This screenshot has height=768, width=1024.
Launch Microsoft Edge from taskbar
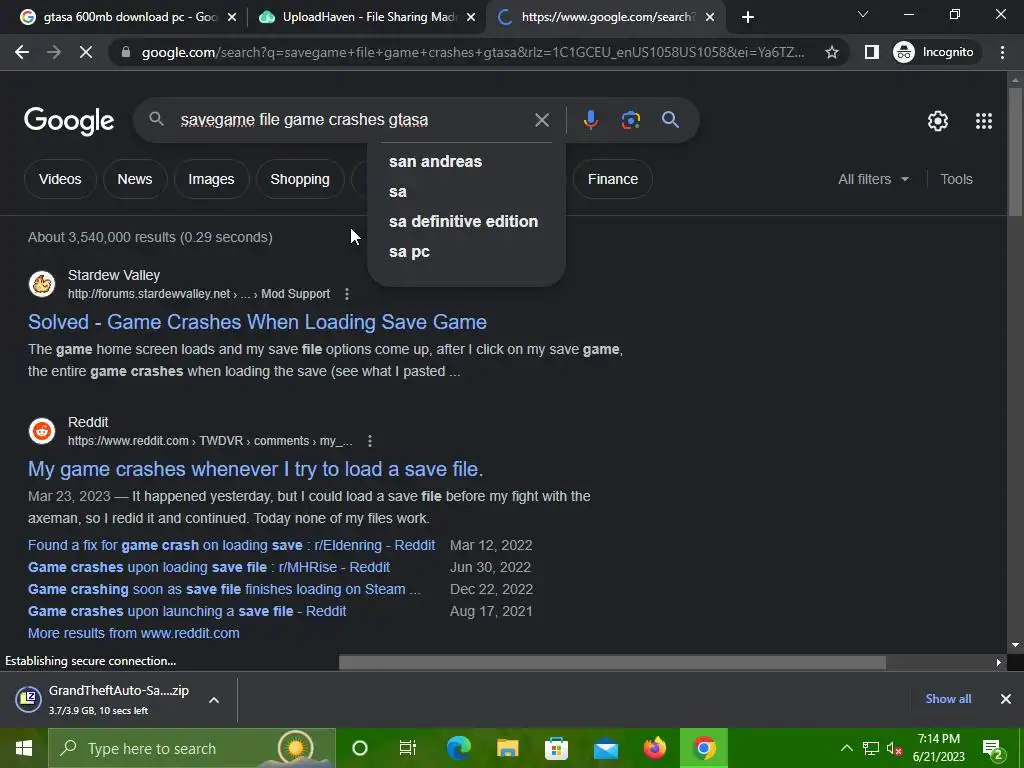(x=458, y=748)
